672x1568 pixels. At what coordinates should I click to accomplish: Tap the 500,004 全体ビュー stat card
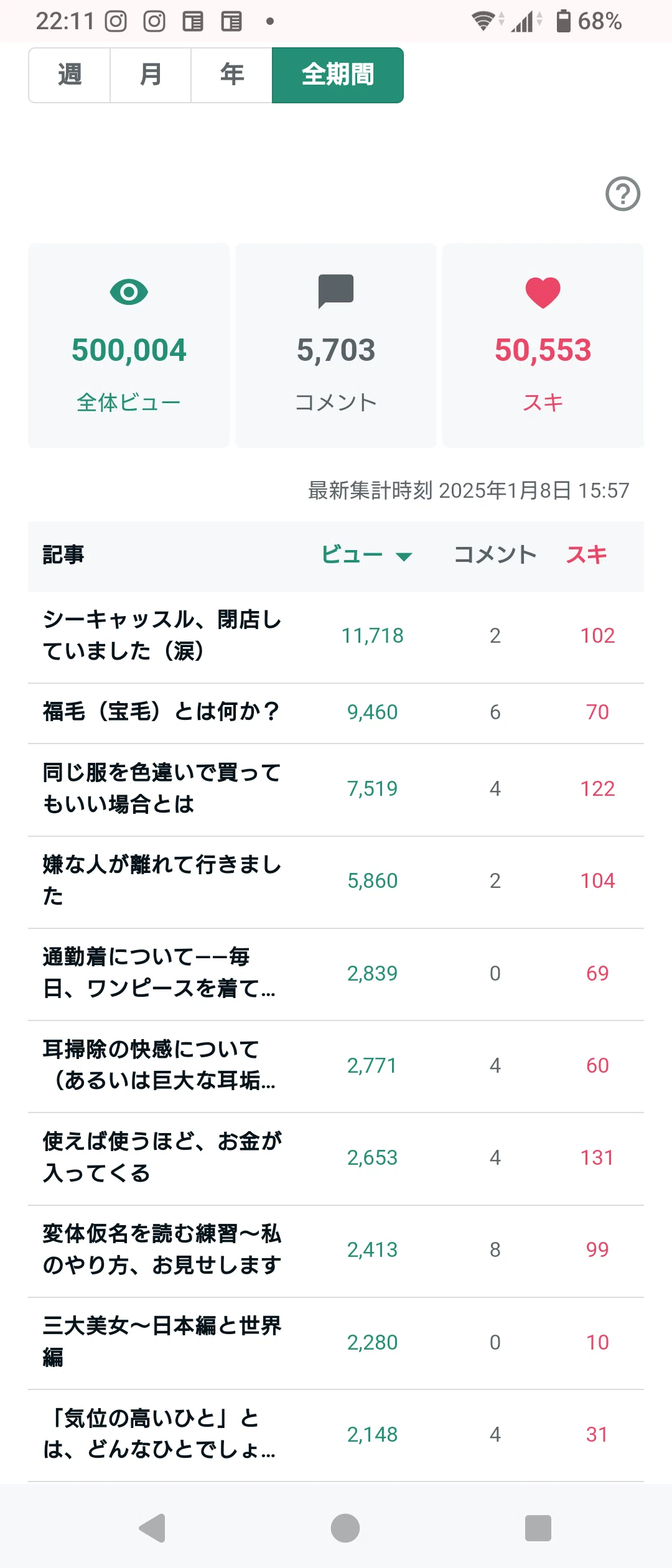(x=129, y=345)
